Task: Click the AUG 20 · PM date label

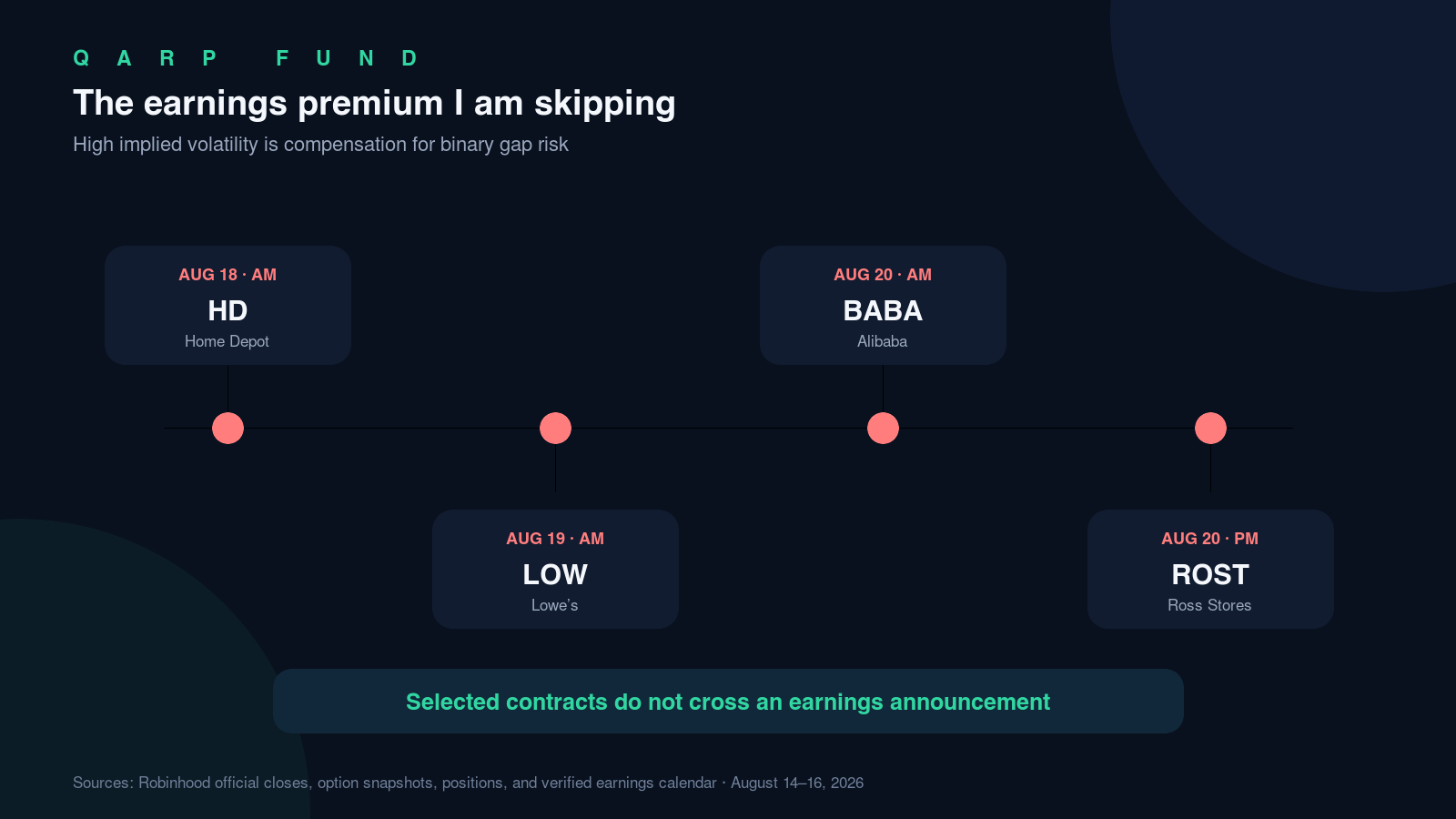Action: [x=1210, y=539]
